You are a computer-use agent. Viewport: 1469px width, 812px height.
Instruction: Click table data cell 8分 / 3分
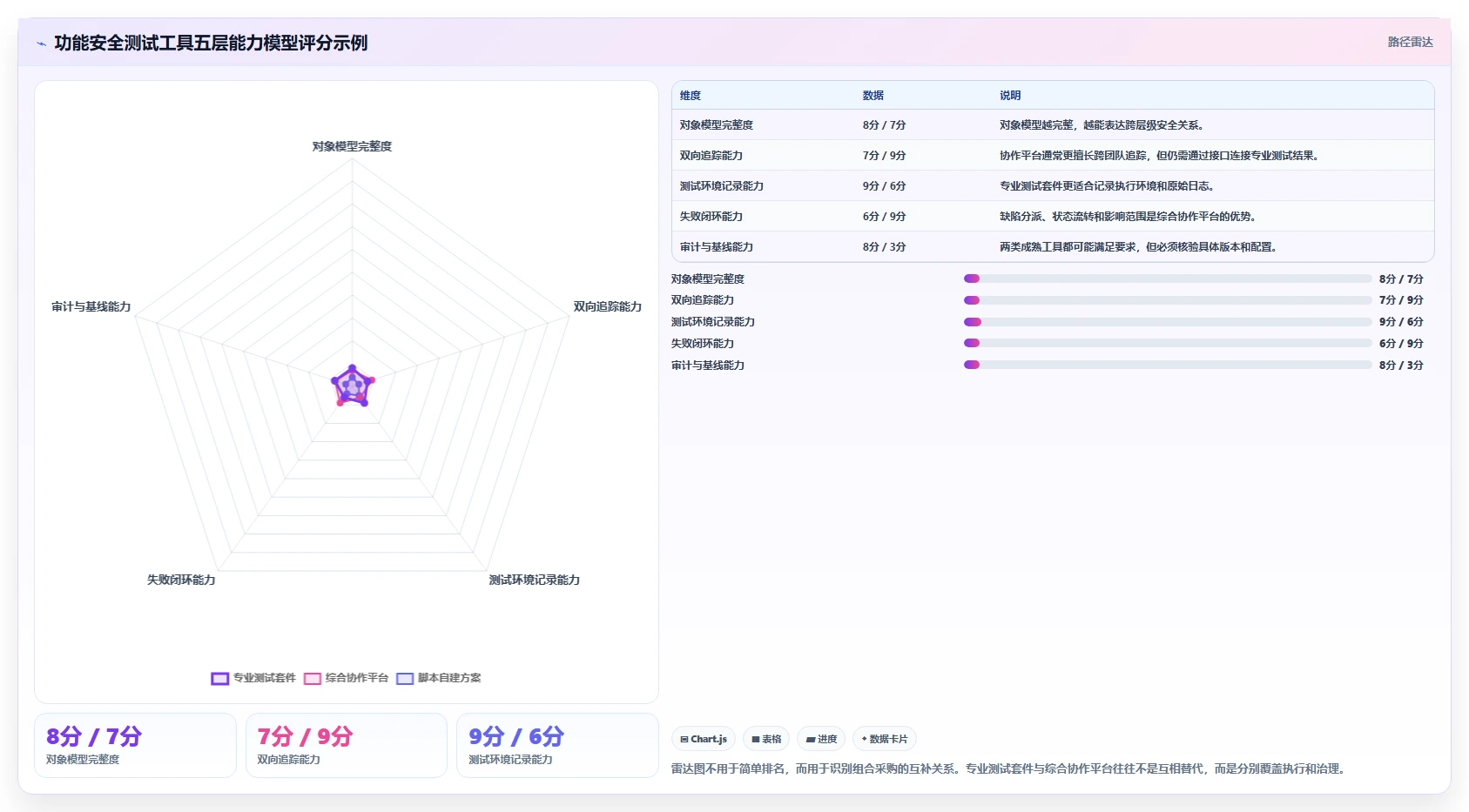click(885, 247)
